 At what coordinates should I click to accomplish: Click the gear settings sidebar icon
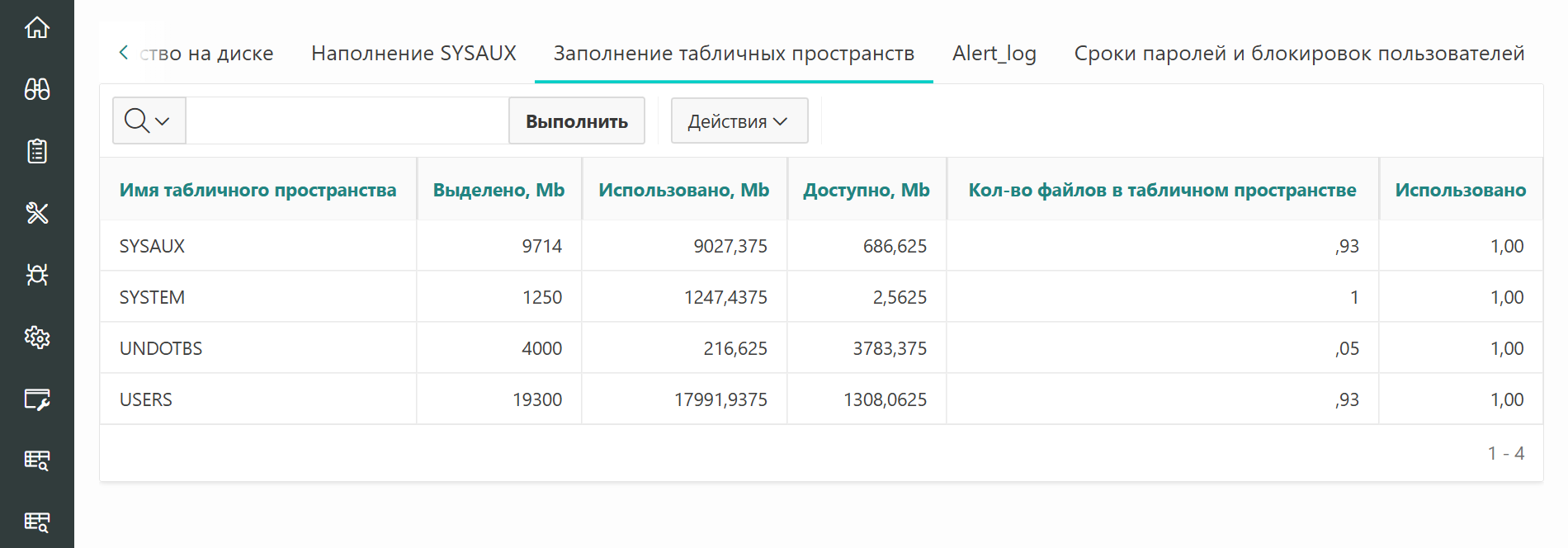[x=37, y=337]
